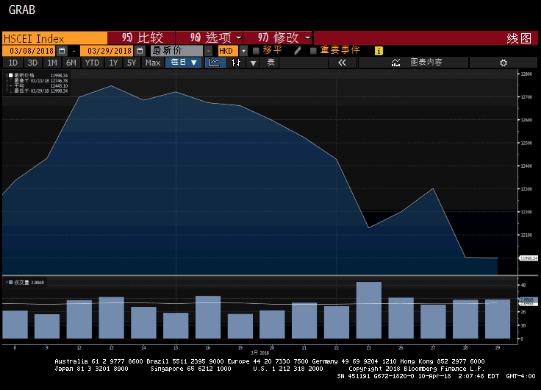Open chart settings gear icon
This screenshot has height=390, width=541.
[x=503, y=63]
